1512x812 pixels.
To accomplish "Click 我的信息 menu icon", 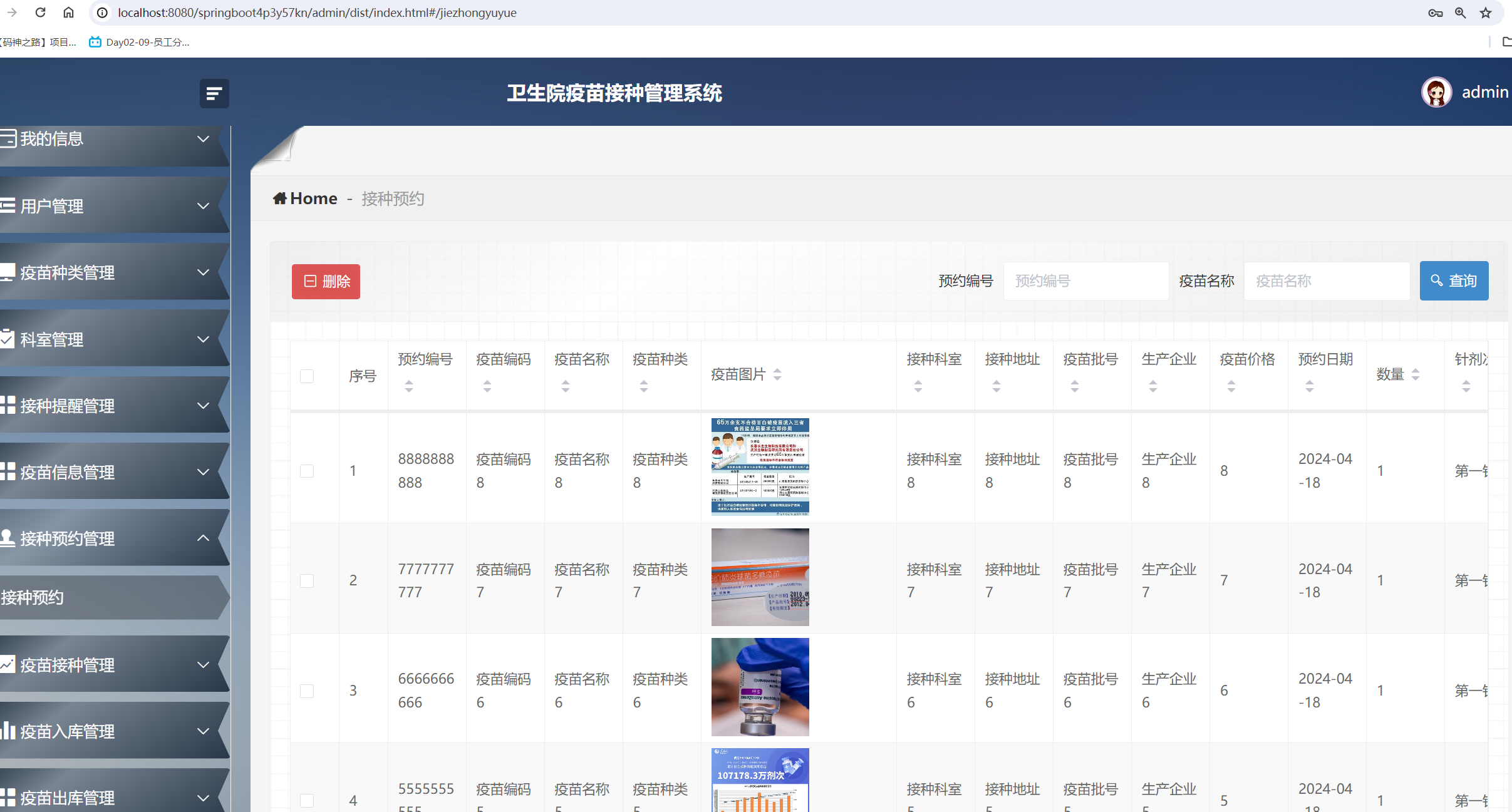I will pyautogui.click(x=8, y=138).
